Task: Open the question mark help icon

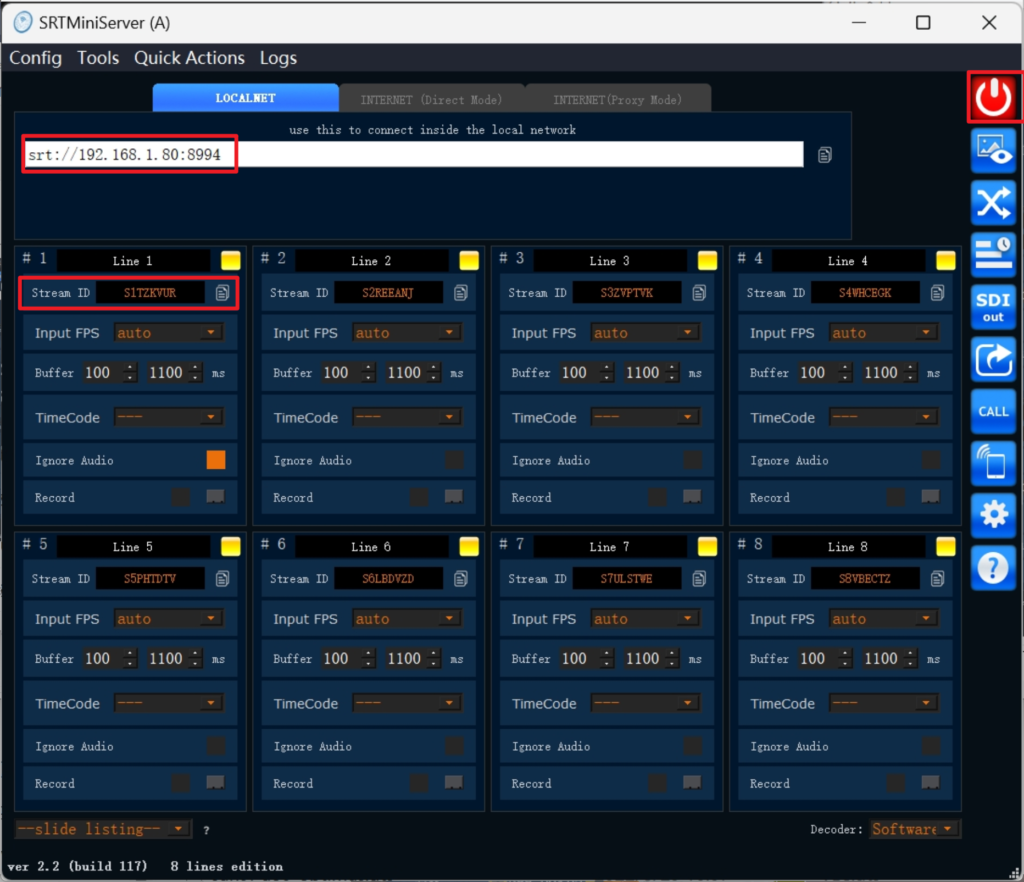Action: pyautogui.click(x=993, y=567)
